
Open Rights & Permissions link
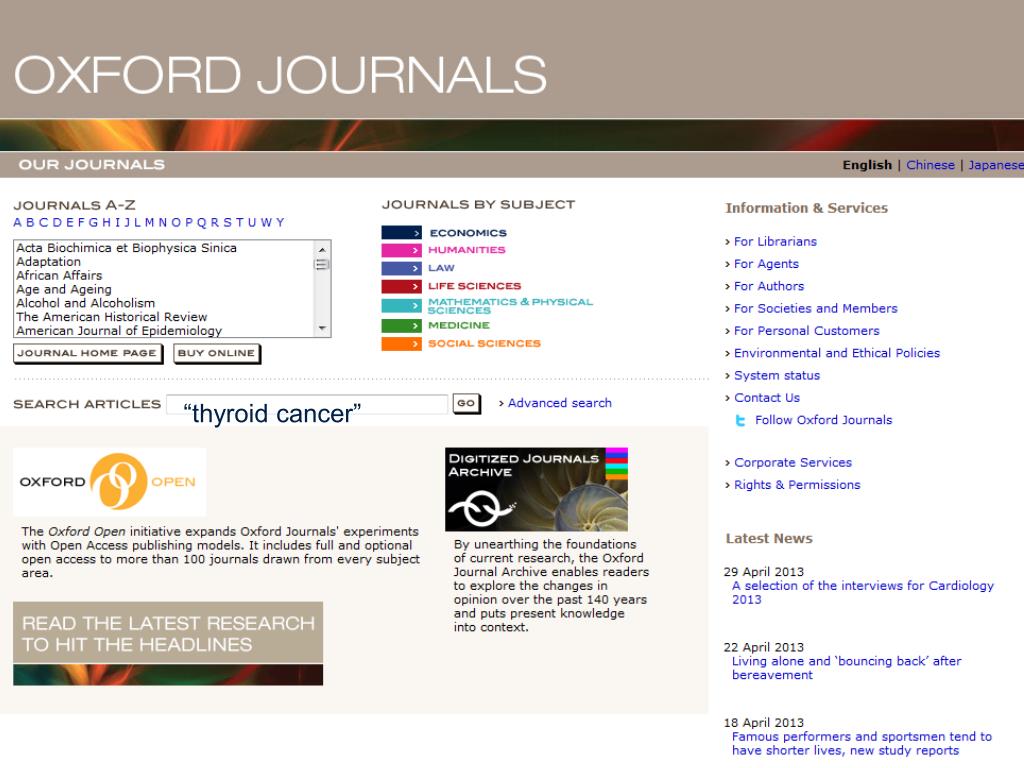coord(797,485)
